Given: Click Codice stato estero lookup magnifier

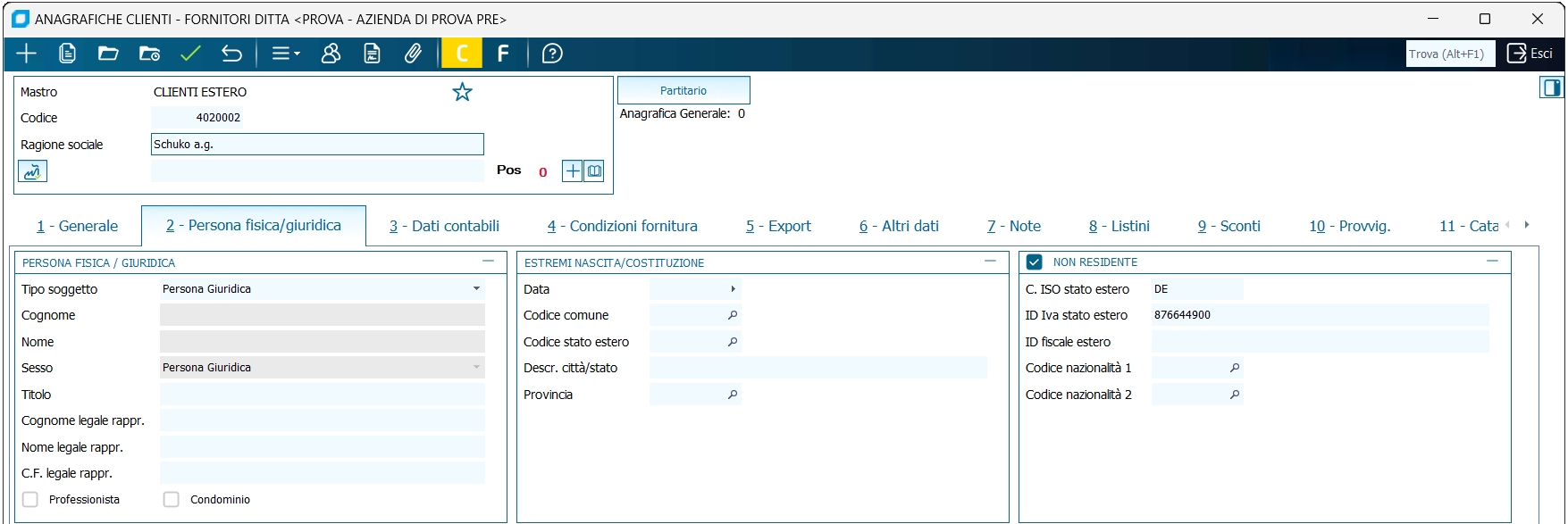Looking at the screenshot, I should [733, 342].
